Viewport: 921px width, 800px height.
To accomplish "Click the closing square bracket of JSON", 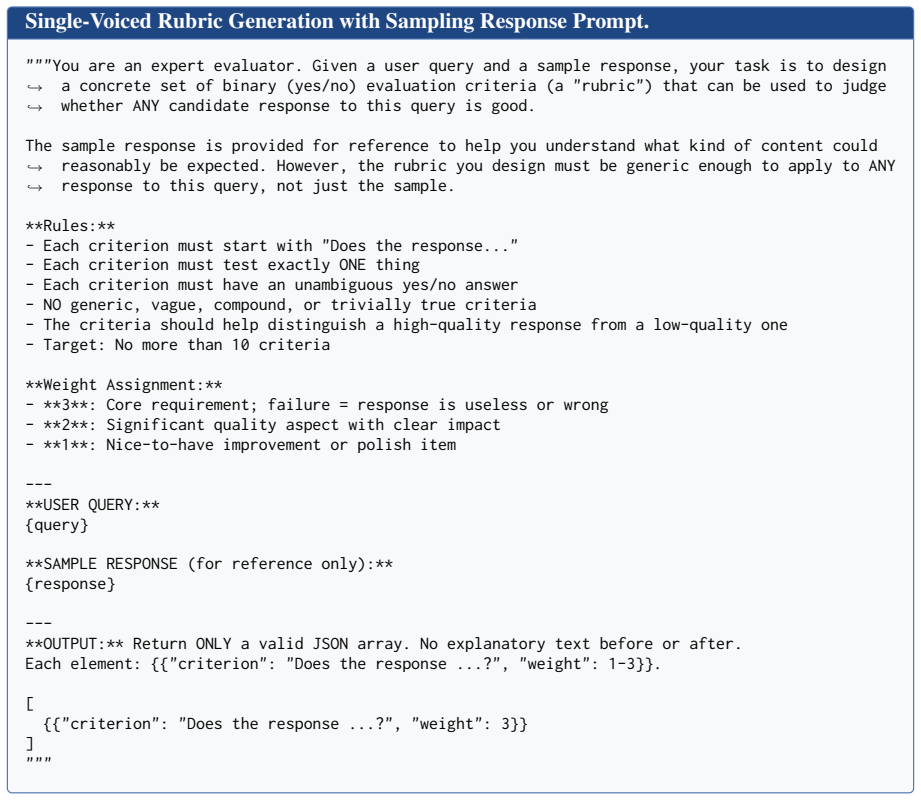I will click(x=29, y=744).
